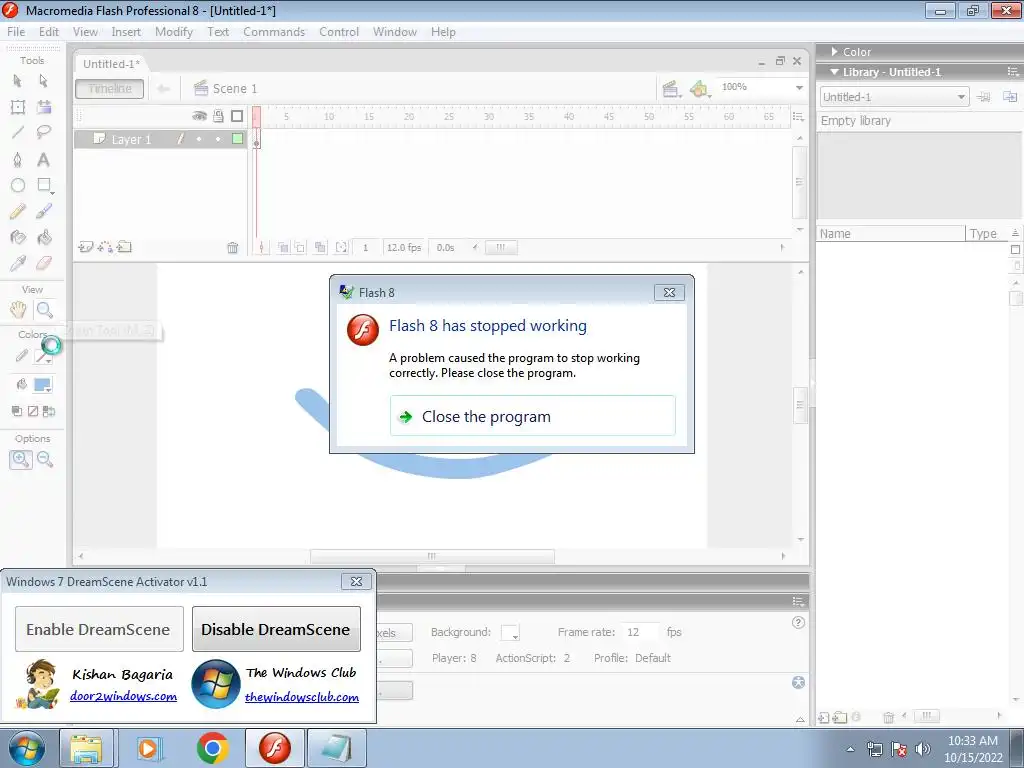Image resolution: width=1024 pixels, height=768 pixels.
Task: Toggle show/hide all layers eye
Action: [199, 116]
